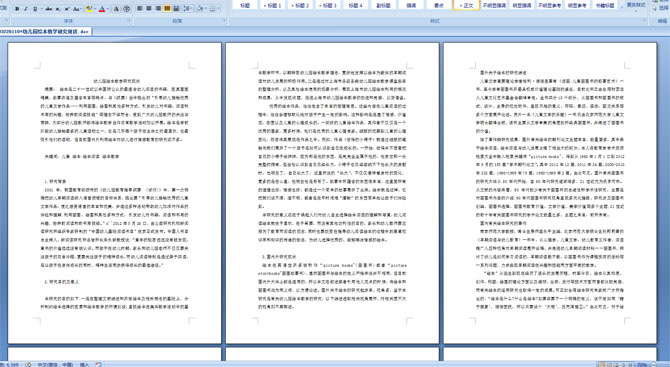Image resolution: width=670 pixels, height=367 pixels.
Task: Click the superscript icon
Action: pyautogui.click(x=67, y=9)
